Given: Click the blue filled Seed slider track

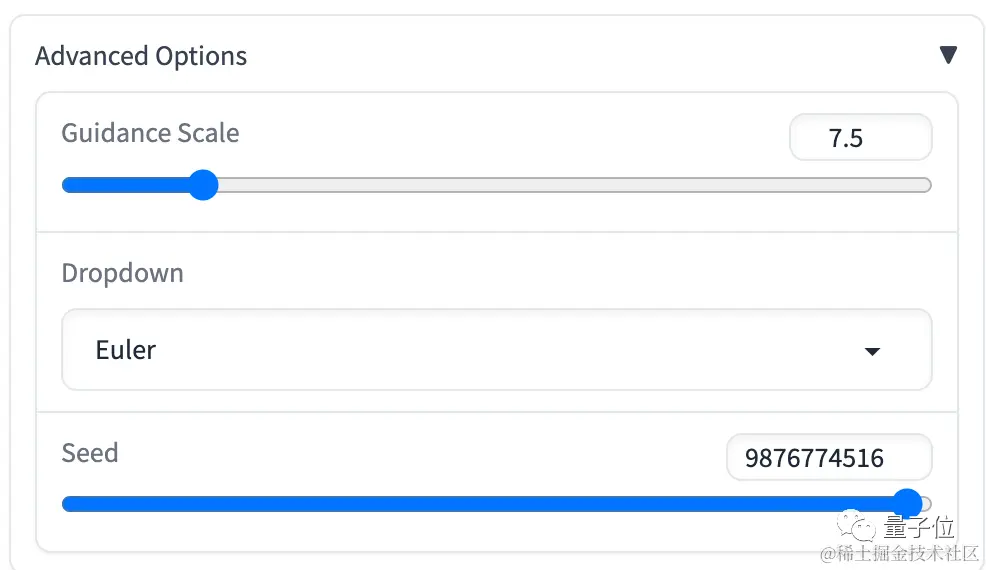Looking at the screenshot, I should (478, 504).
